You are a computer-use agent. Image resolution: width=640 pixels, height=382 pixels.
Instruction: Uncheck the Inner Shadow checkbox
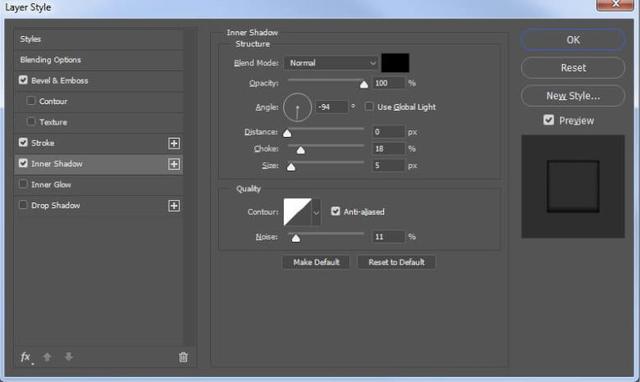click(x=23, y=163)
